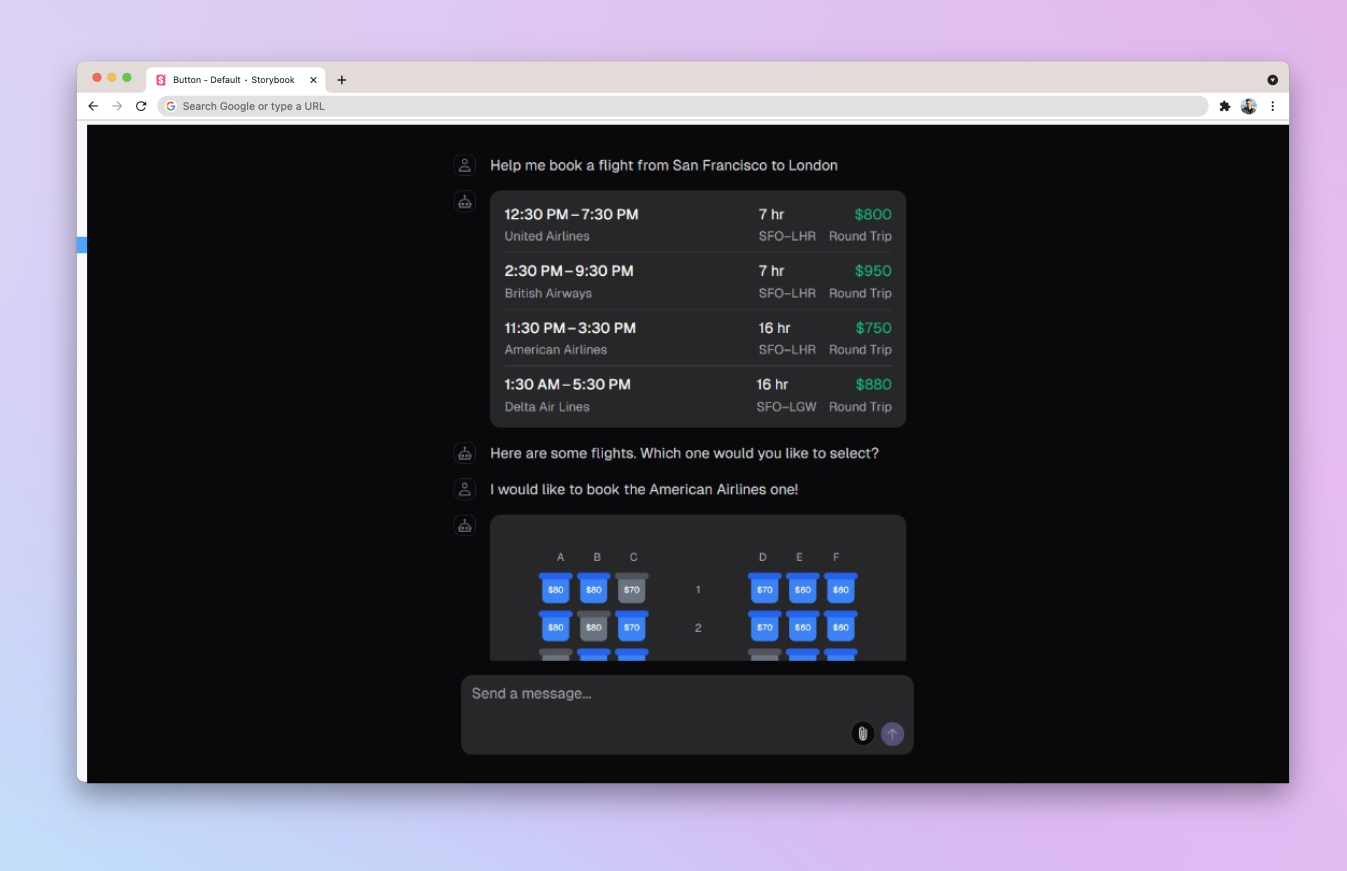
Task: Click the 'Search Google or type a URL' bar
Action: [x=683, y=106]
